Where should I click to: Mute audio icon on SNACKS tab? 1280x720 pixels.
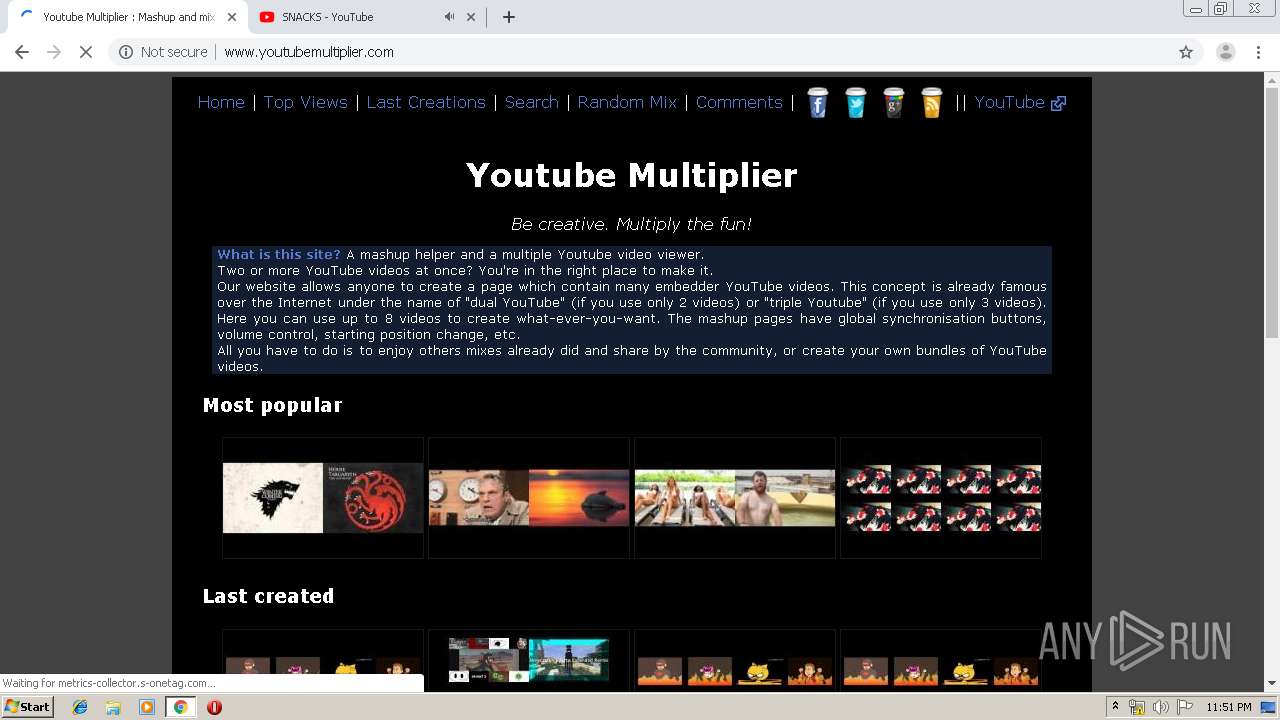[449, 17]
